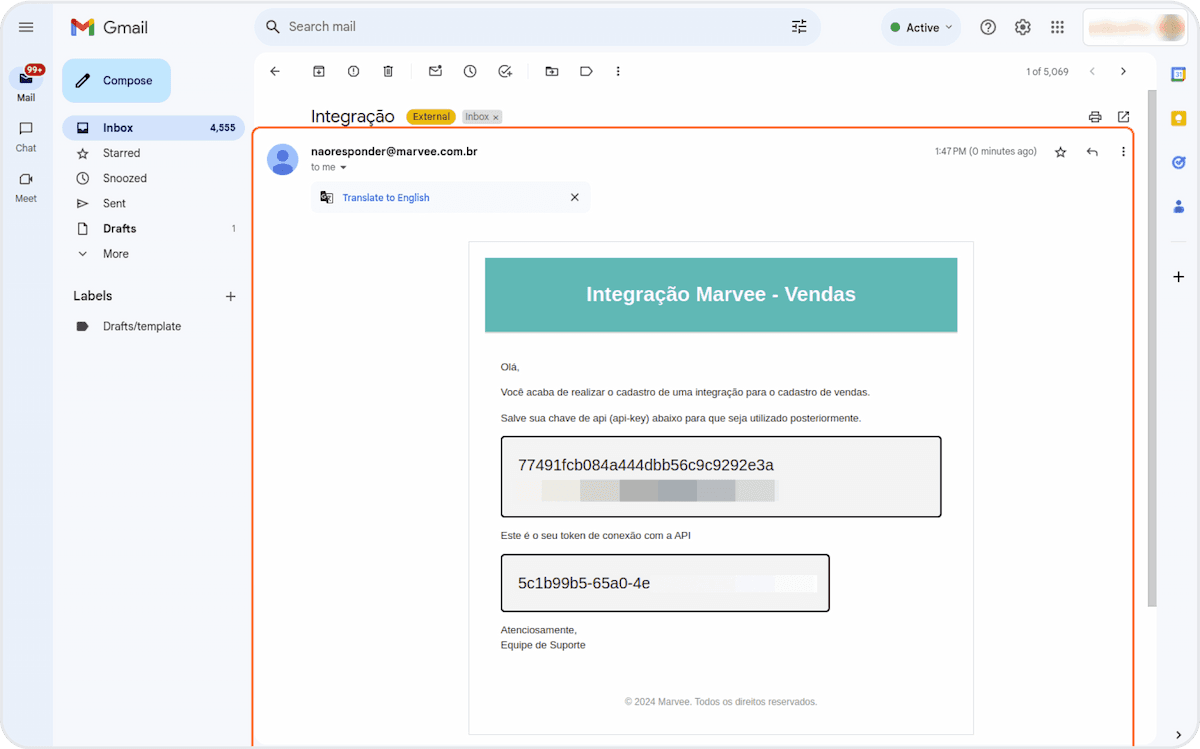Expand recipient details next to "to me"
Viewport: 1200px width, 749px height.
[343, 168]
